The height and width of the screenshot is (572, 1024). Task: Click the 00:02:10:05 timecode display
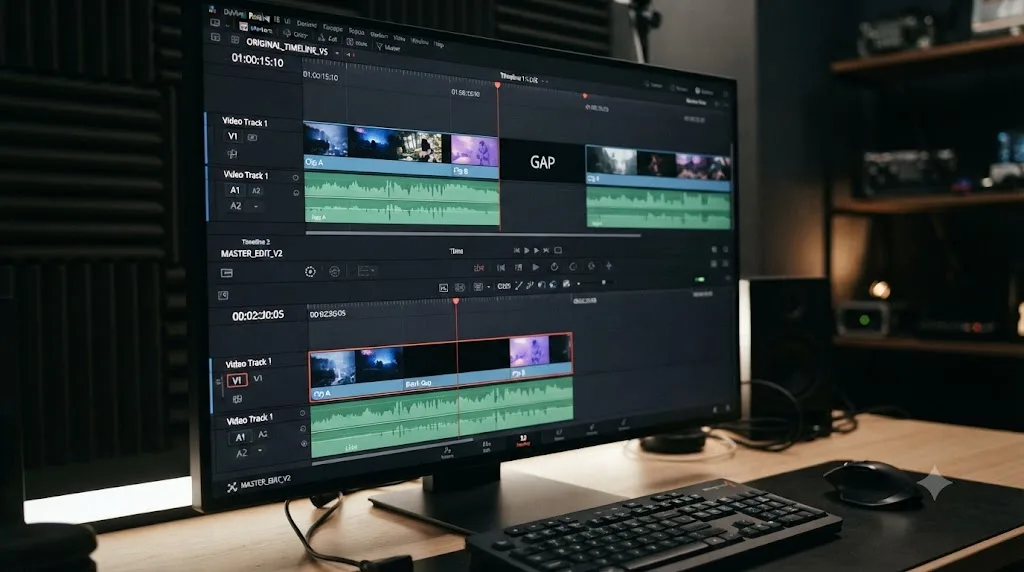coord(258,315)
